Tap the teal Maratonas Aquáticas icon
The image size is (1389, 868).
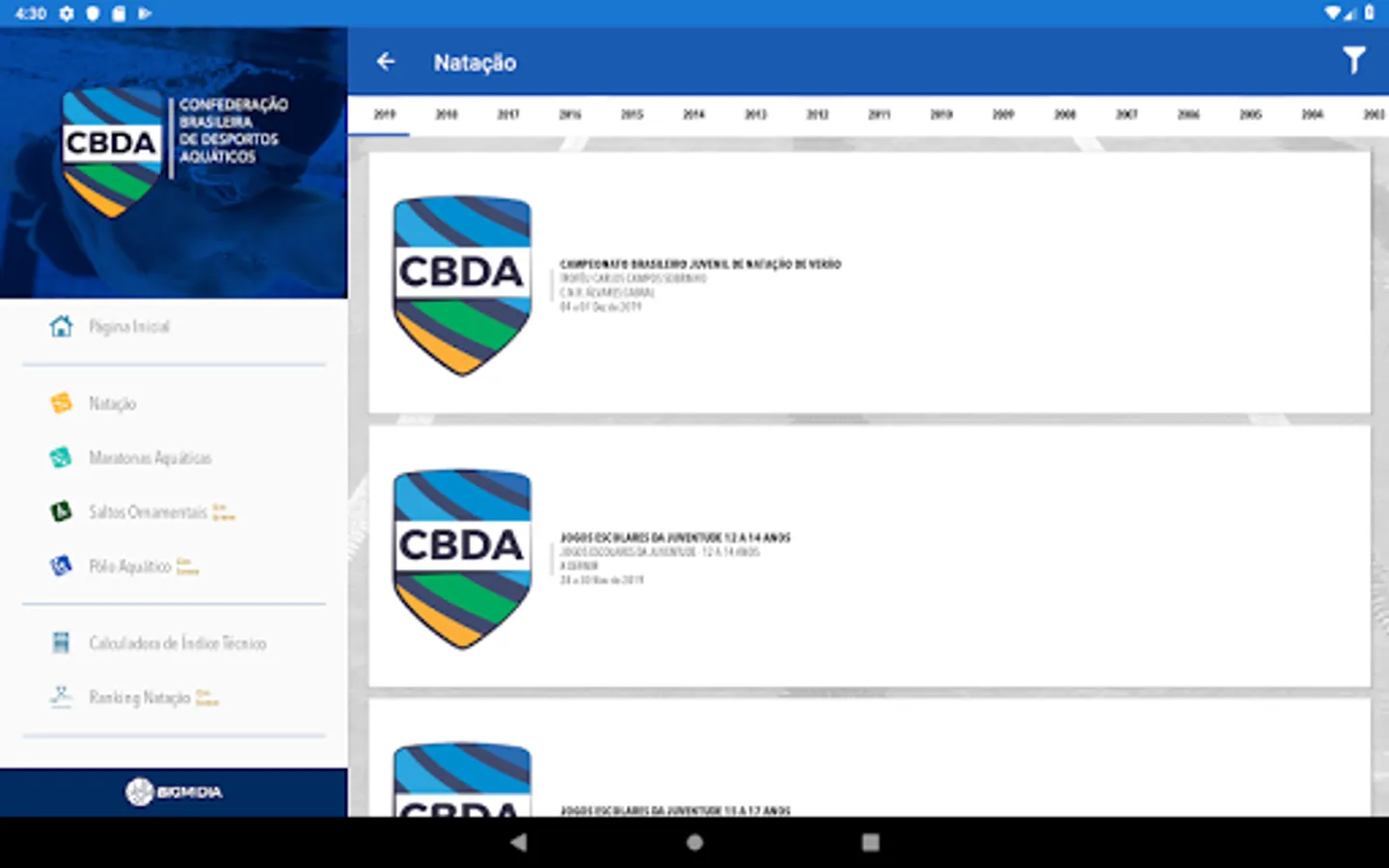(x=61, y=457)
